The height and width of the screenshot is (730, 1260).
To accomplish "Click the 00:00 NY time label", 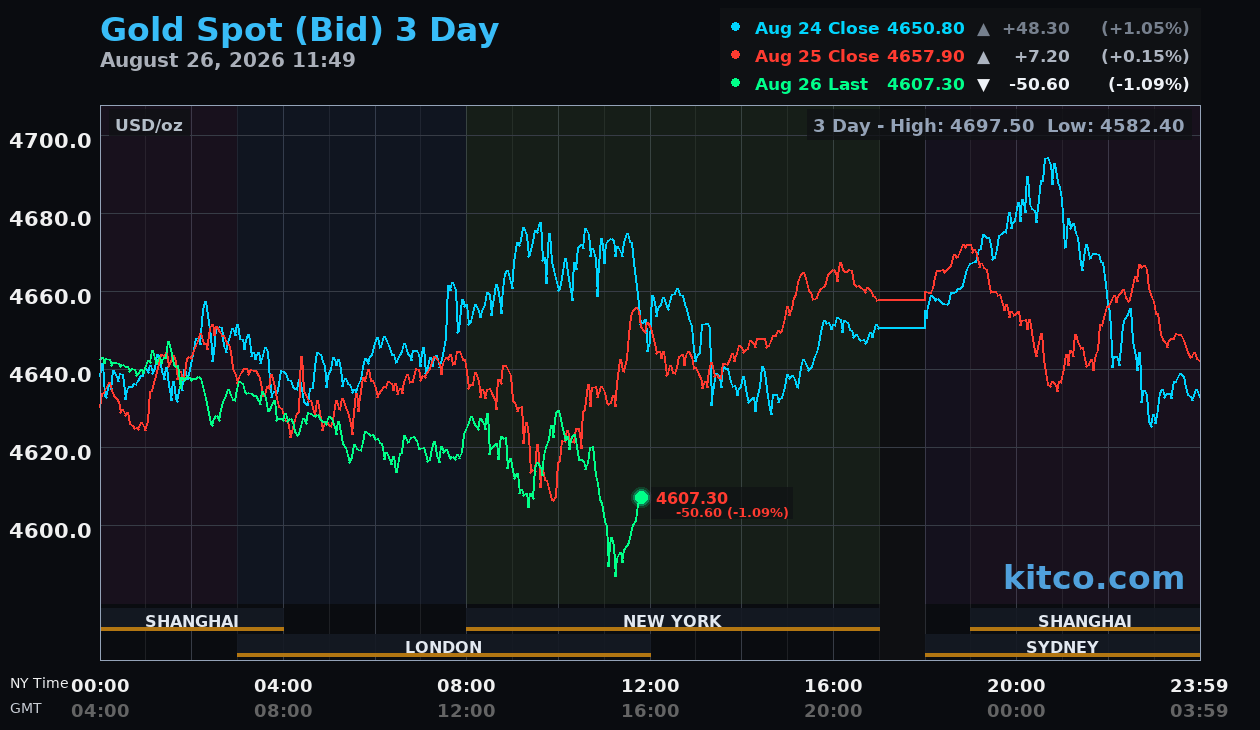I will tap(100, 686).
